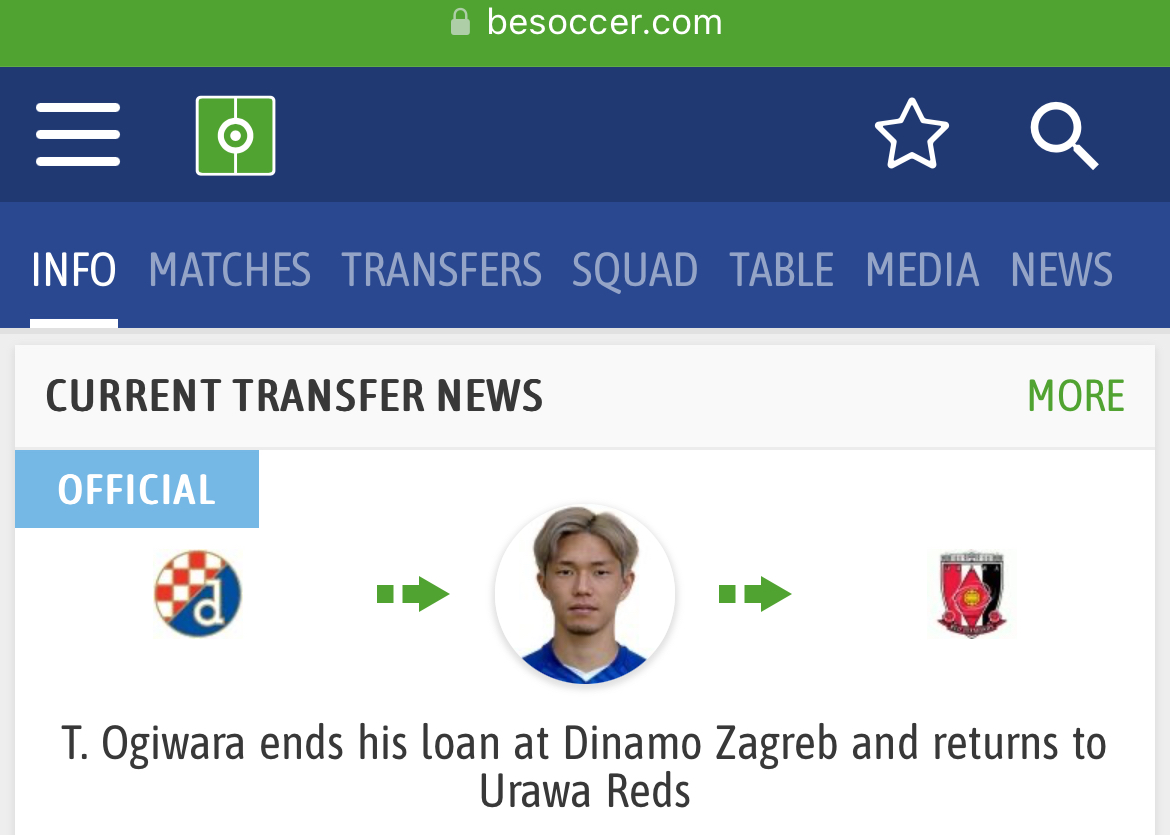Viewport: 1170px width, 835px height.
Task: Go to the SQUAD tab
Action: pos(635,269)
